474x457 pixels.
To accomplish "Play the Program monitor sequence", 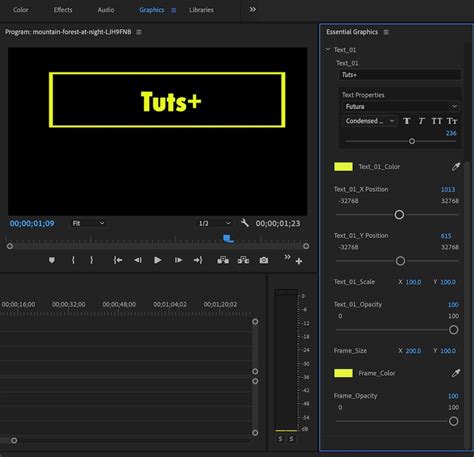I will click(x=158, y=260).
